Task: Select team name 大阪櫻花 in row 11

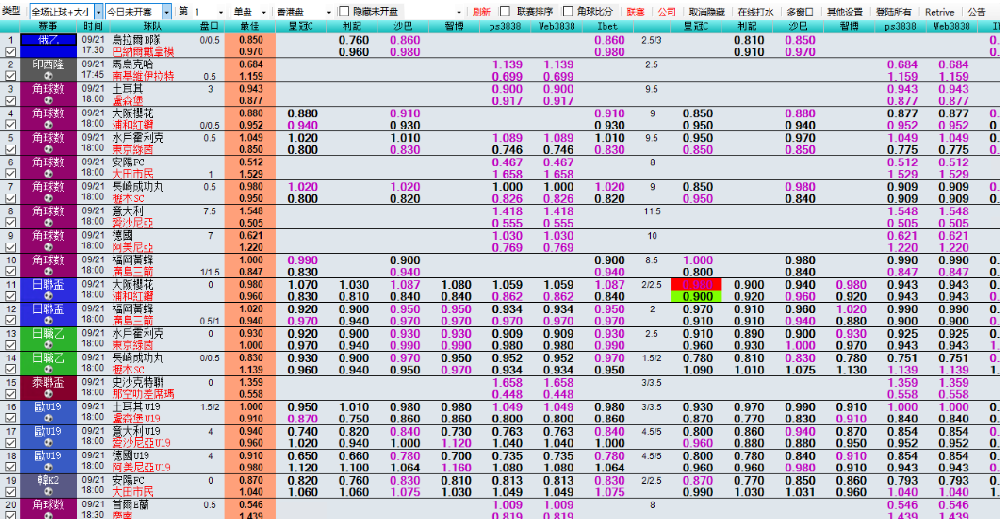Action: coord(133,284)
